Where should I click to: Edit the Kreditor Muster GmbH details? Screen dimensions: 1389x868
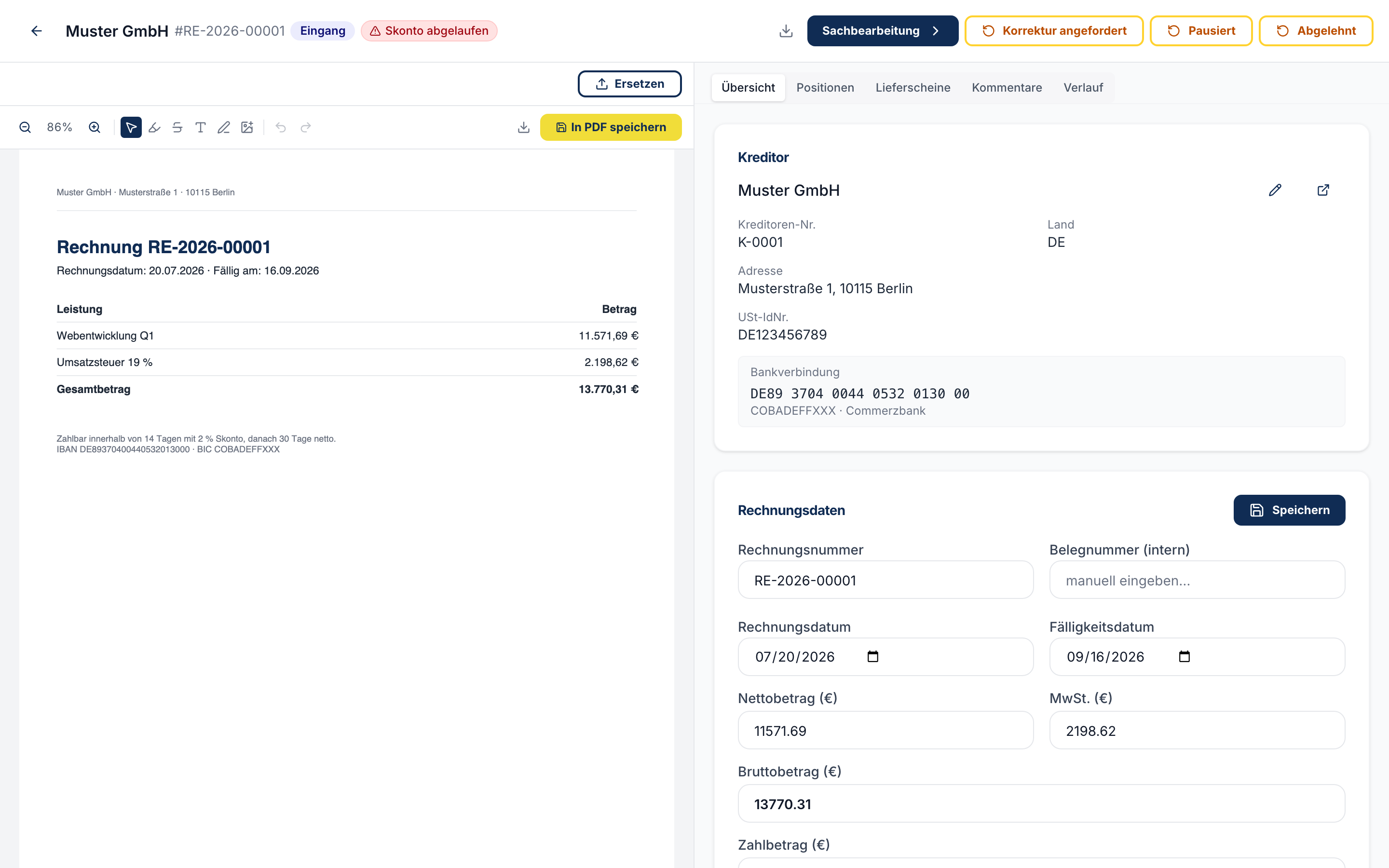pos(1275,190)
